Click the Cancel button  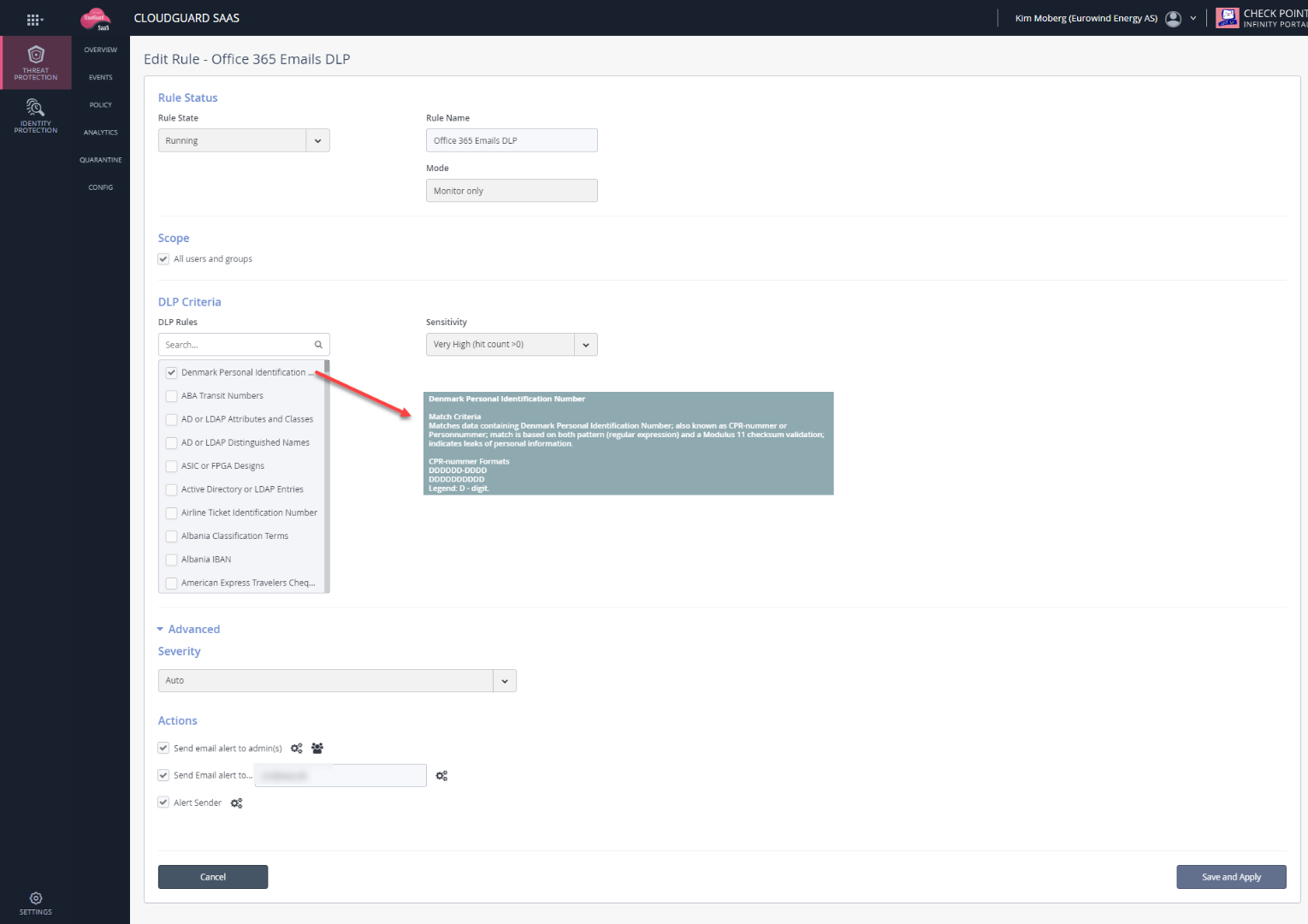(213, 877)
